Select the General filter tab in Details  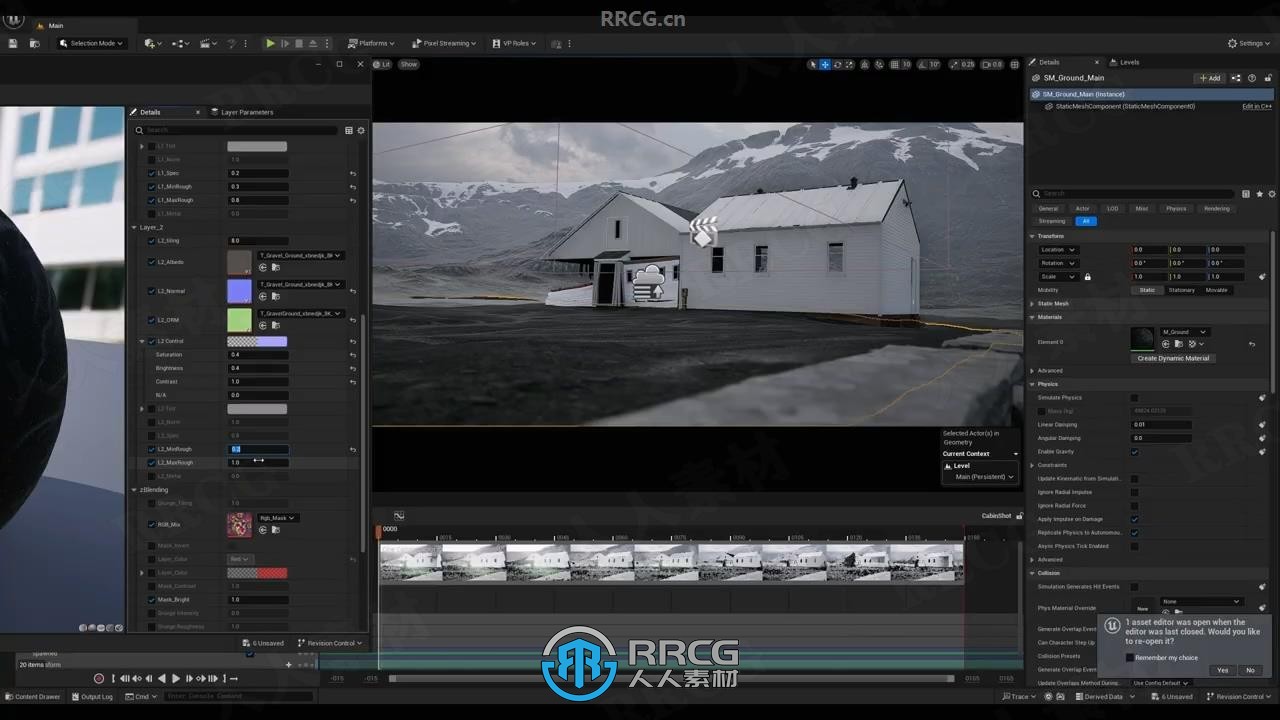[1048, 208]
